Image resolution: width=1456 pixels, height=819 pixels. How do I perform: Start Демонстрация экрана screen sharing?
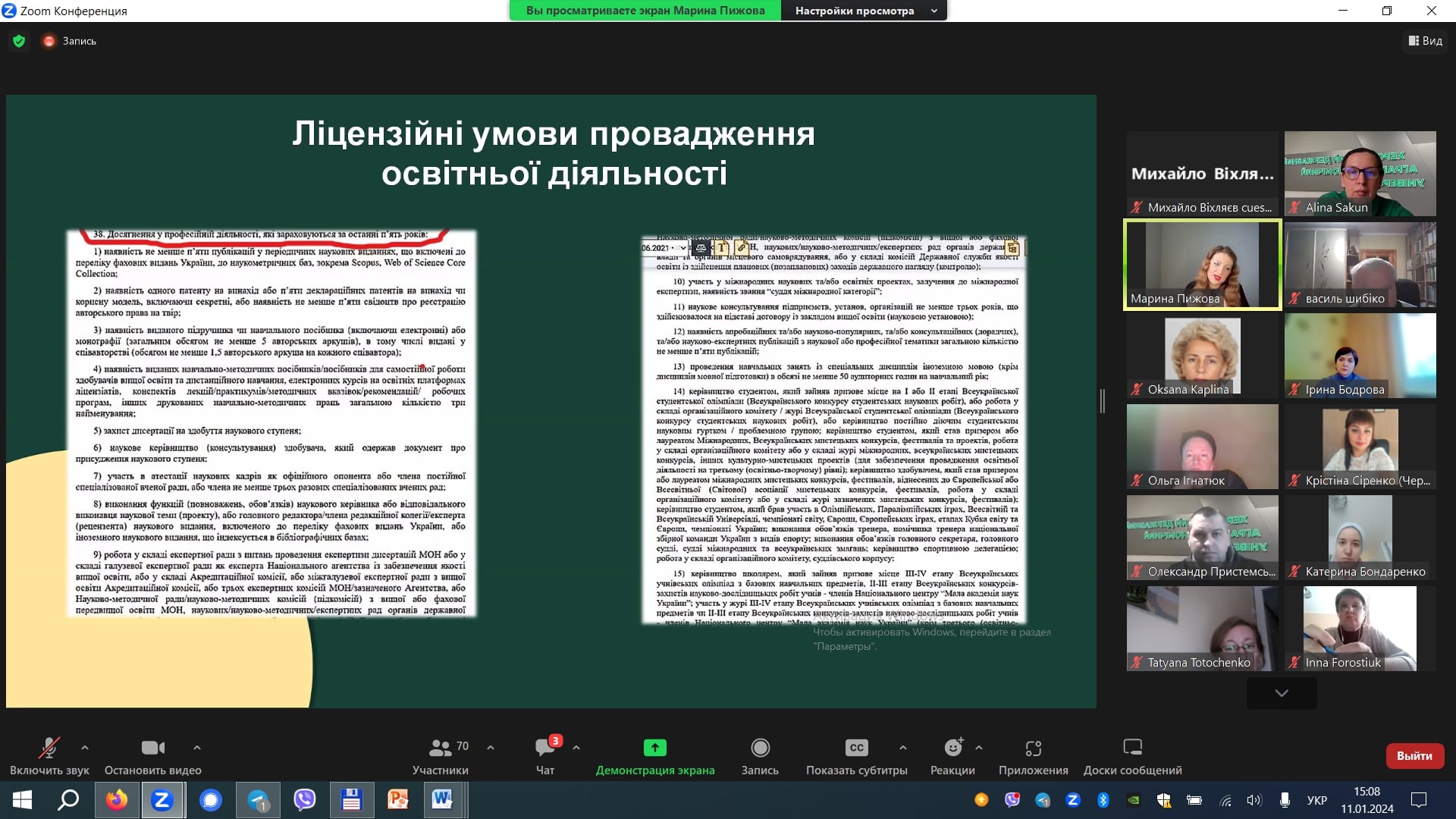(x=655, y=756)
